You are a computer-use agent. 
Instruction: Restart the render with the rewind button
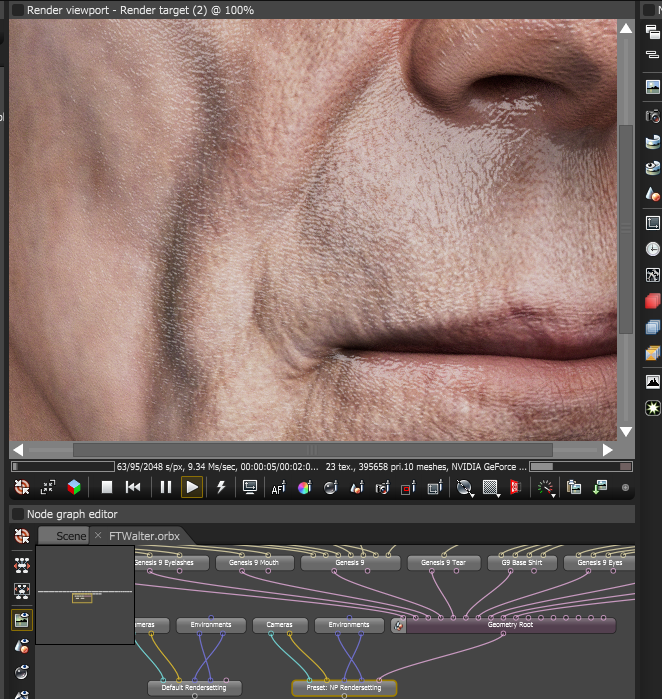tap(133, 487)
